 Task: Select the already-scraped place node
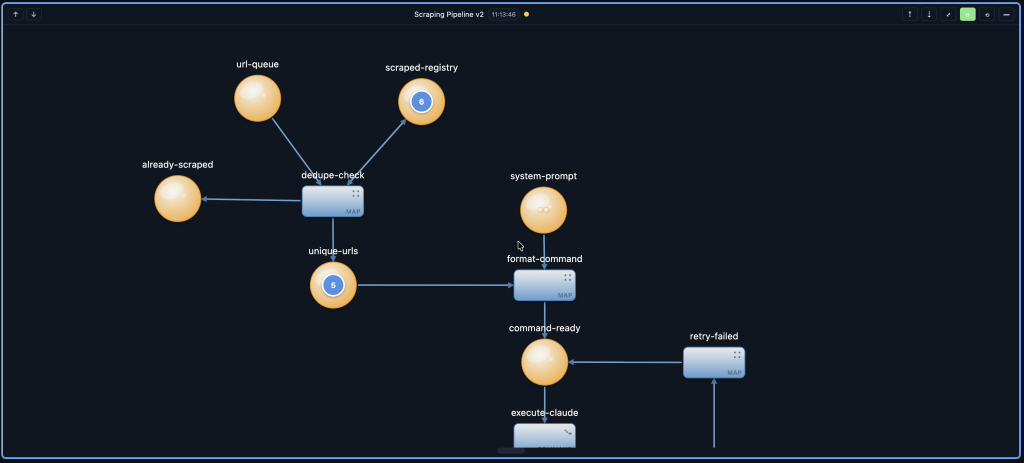pos(178,198)
